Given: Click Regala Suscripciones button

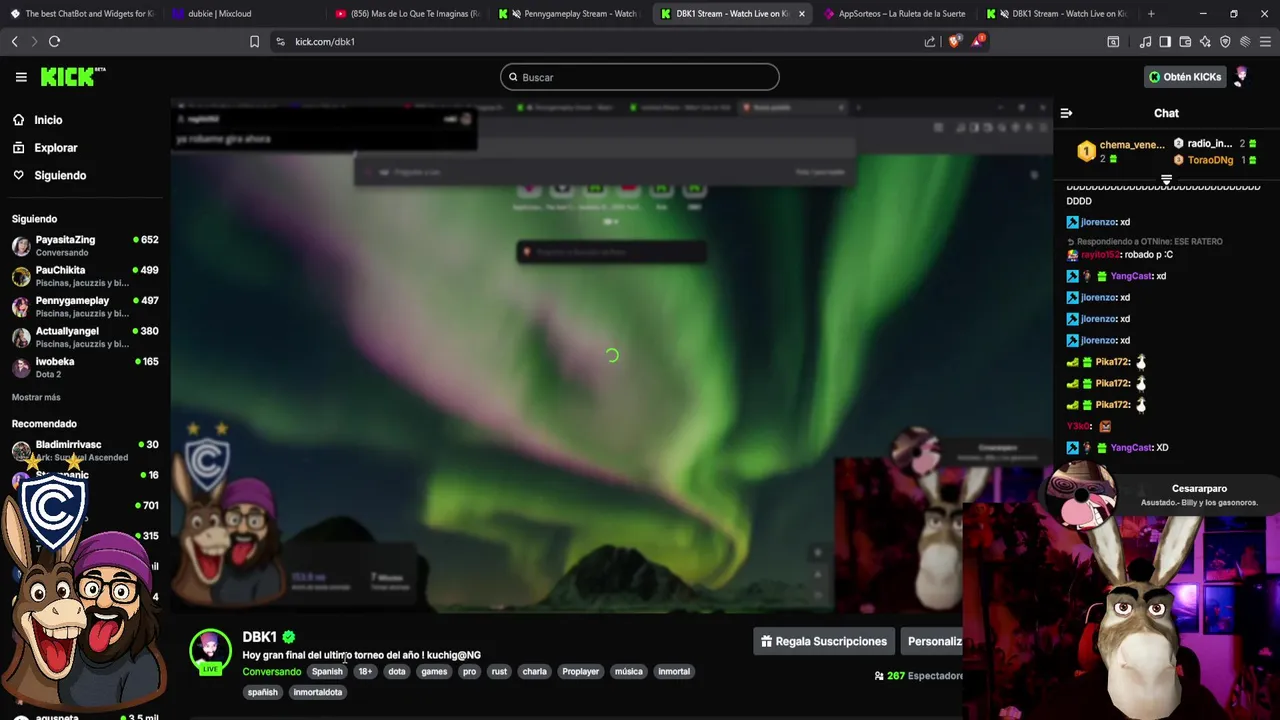Looking at the screenshot, I should click(x=823, y=641).
